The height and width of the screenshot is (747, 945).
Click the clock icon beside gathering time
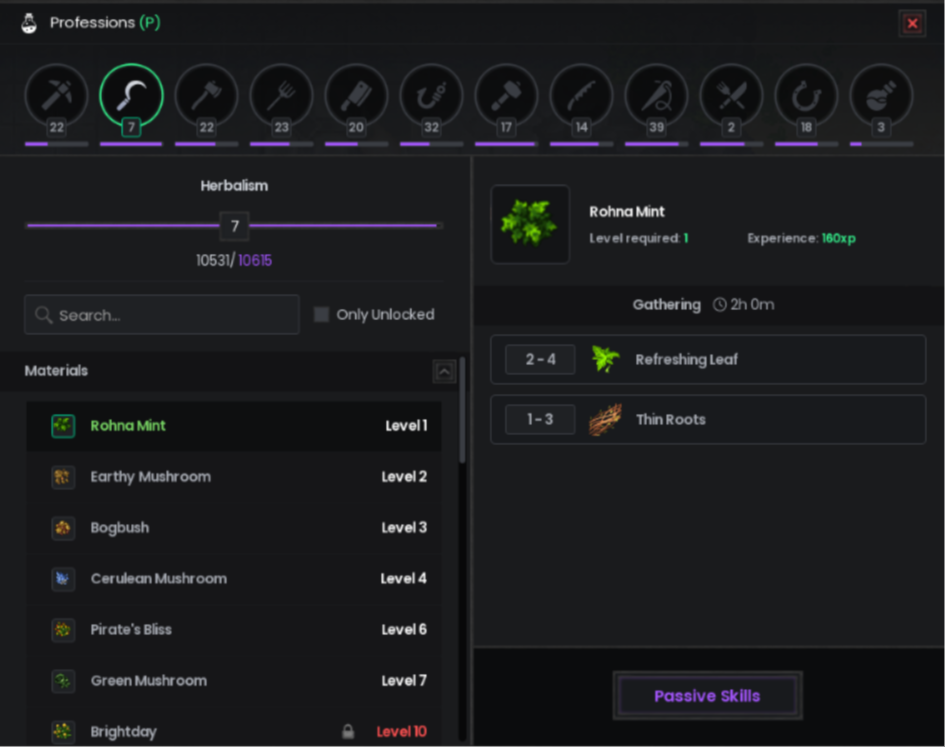pos(720,304)
